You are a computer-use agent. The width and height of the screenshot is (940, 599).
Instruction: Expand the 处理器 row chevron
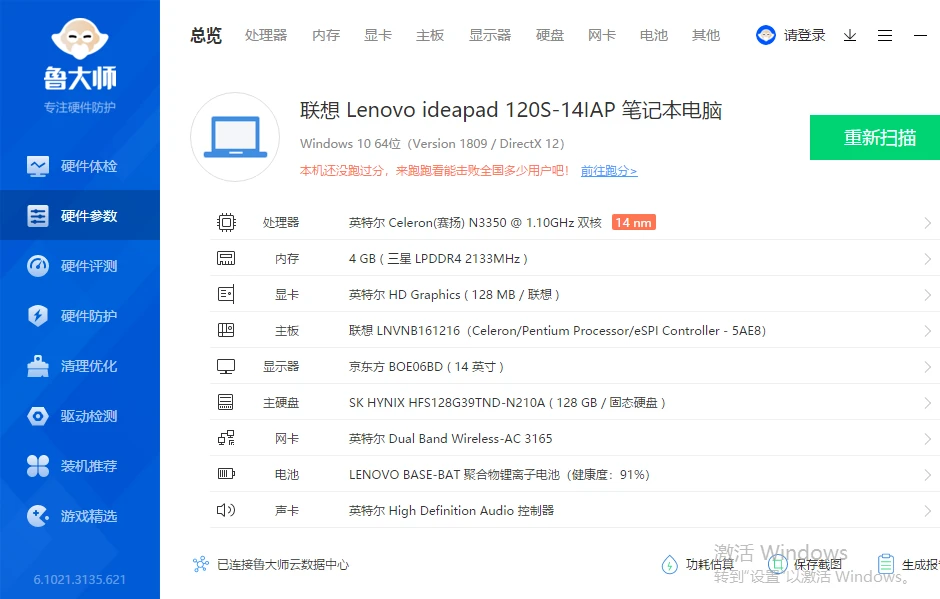click(927, 223)
